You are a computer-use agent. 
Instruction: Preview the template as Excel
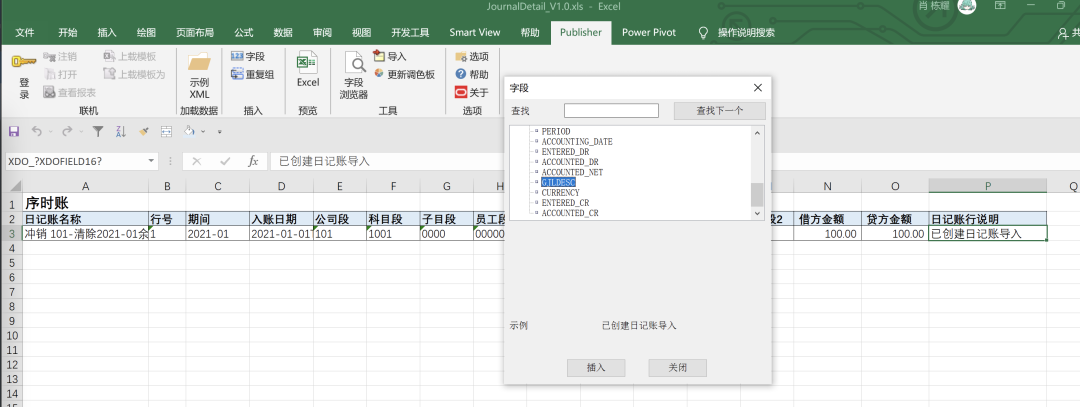308,70
